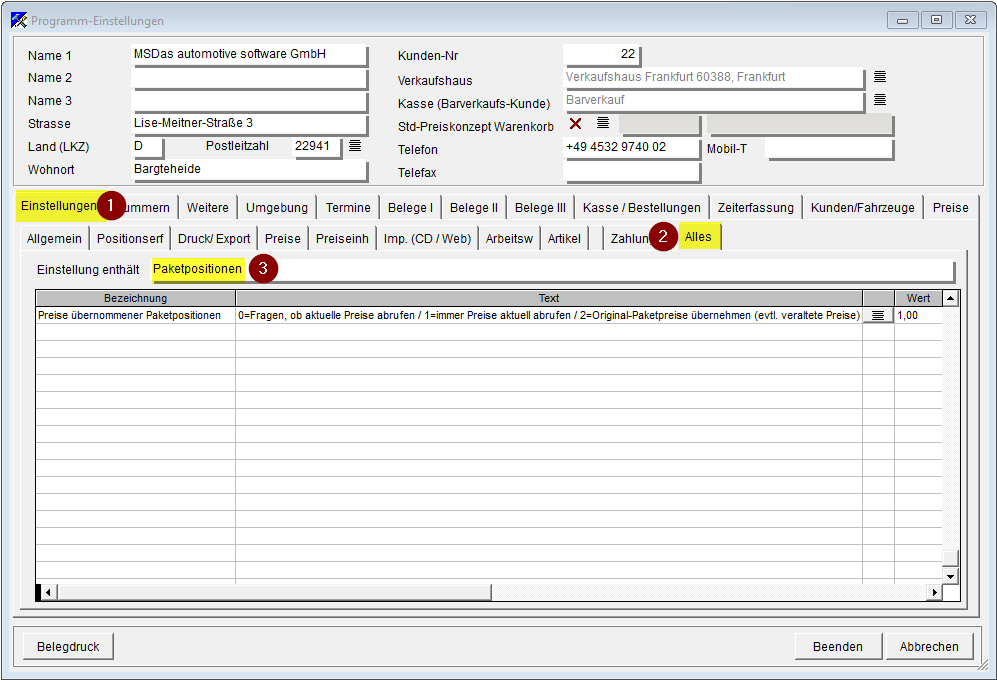Click the table's scroll-left arrow
997x680 pixels.
tap(48, 592)
